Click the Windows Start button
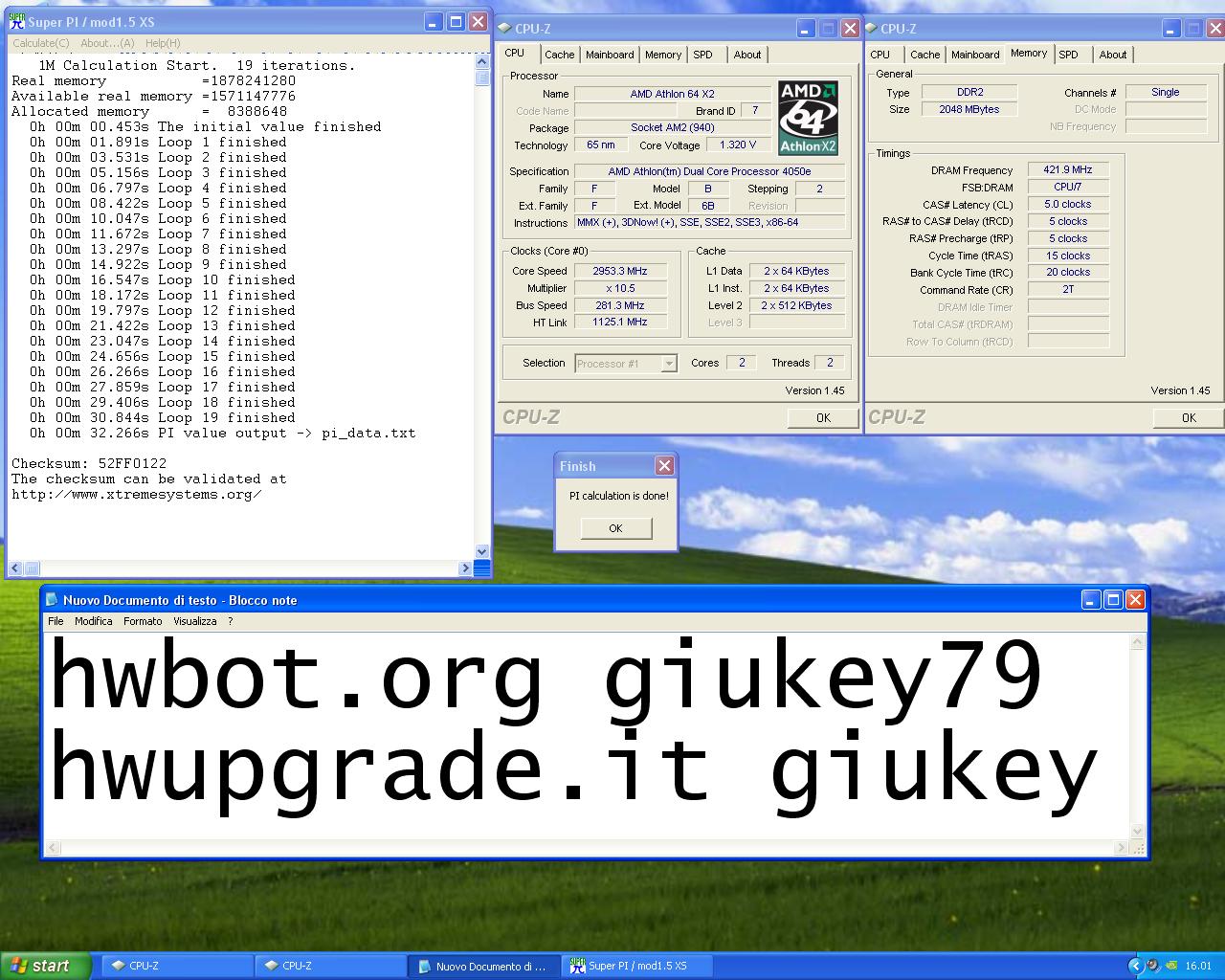The width and height of the screenshot is (1225, 980). [46, 966]
